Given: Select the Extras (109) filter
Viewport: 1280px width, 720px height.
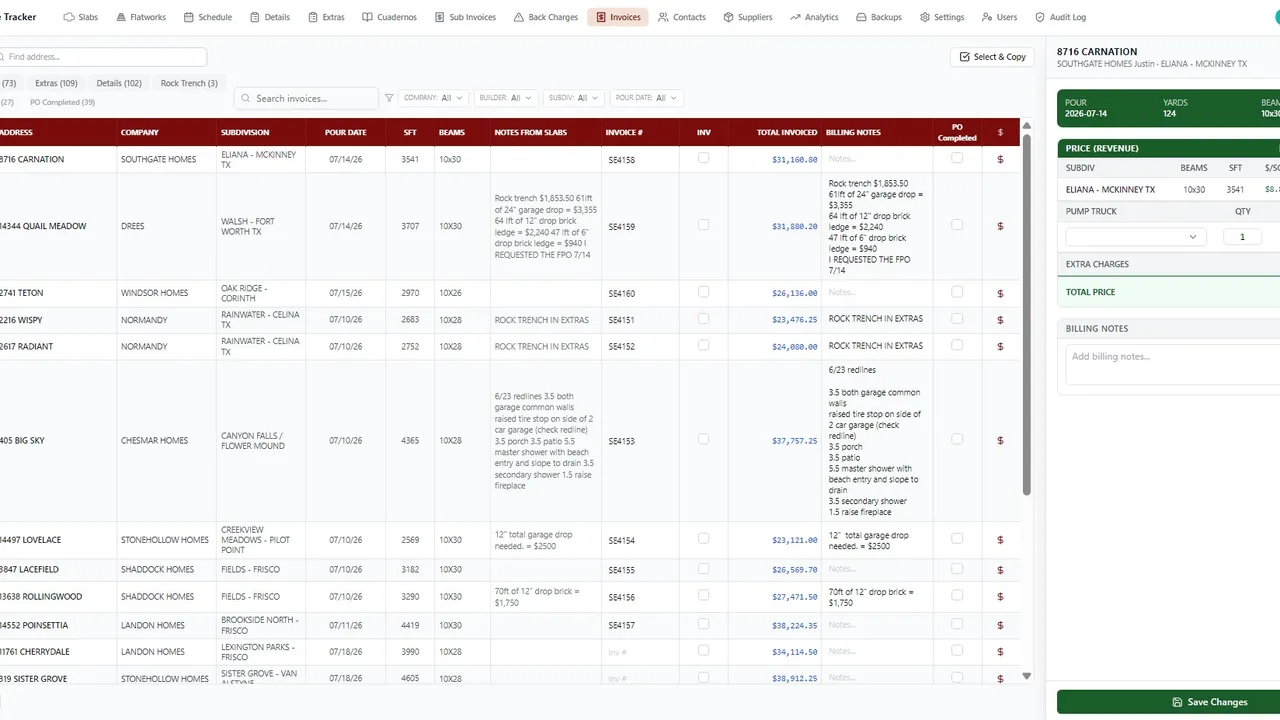Looking at the screenshot, I should pyautogui.click(x=56, y=83).
